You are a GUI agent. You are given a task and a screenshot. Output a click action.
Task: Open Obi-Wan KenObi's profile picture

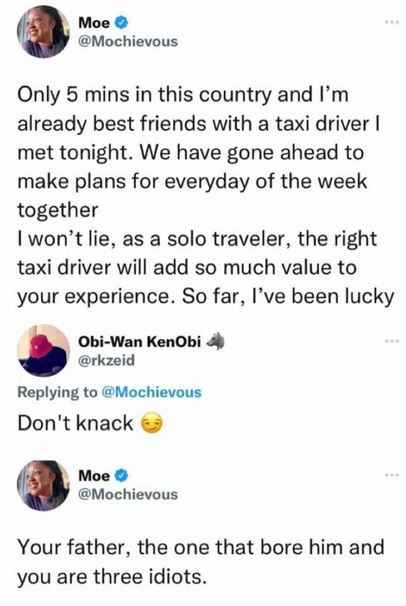(43, 351)
